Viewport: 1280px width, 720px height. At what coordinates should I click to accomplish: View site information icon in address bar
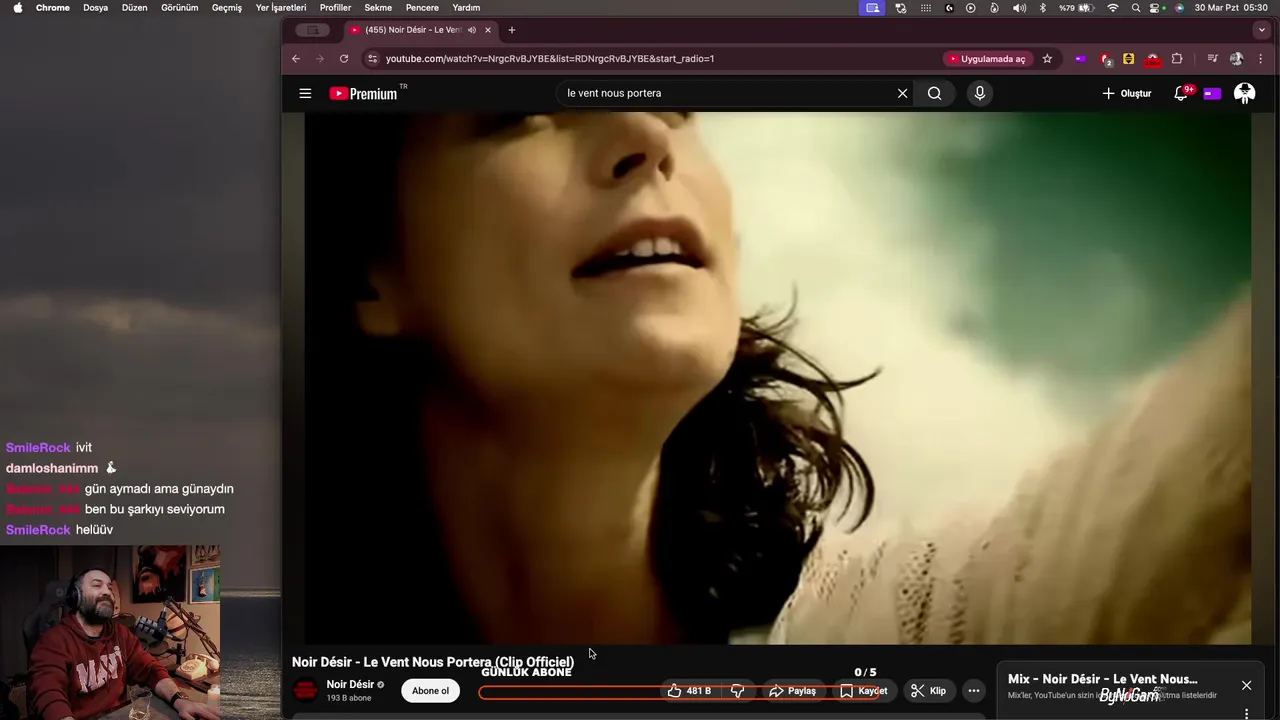[372, 59]
